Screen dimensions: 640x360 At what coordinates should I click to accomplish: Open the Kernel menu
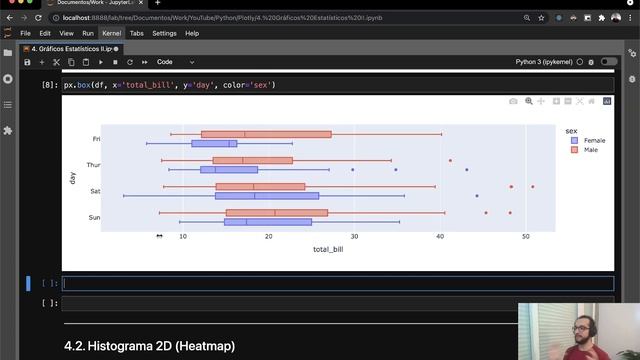pyautogui.click(x=111, y=33)
